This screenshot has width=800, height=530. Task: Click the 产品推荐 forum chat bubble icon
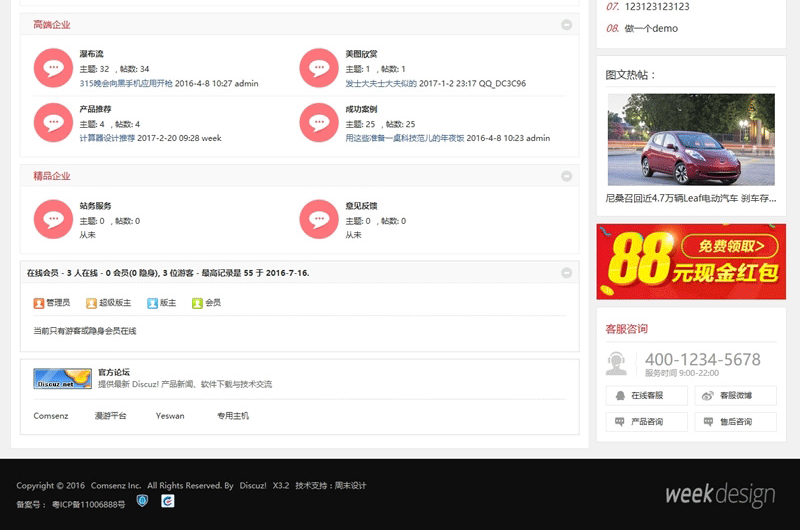53,122
